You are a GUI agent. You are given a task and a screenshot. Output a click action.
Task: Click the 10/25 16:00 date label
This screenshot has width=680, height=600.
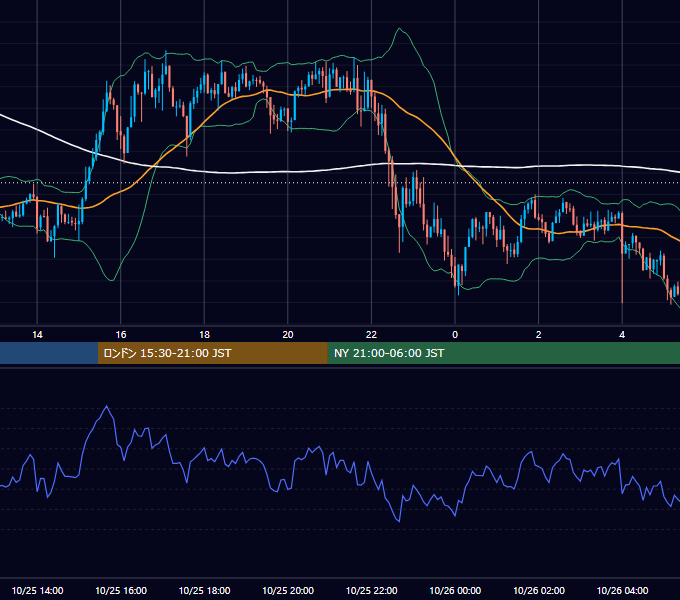tap(121, 590)
